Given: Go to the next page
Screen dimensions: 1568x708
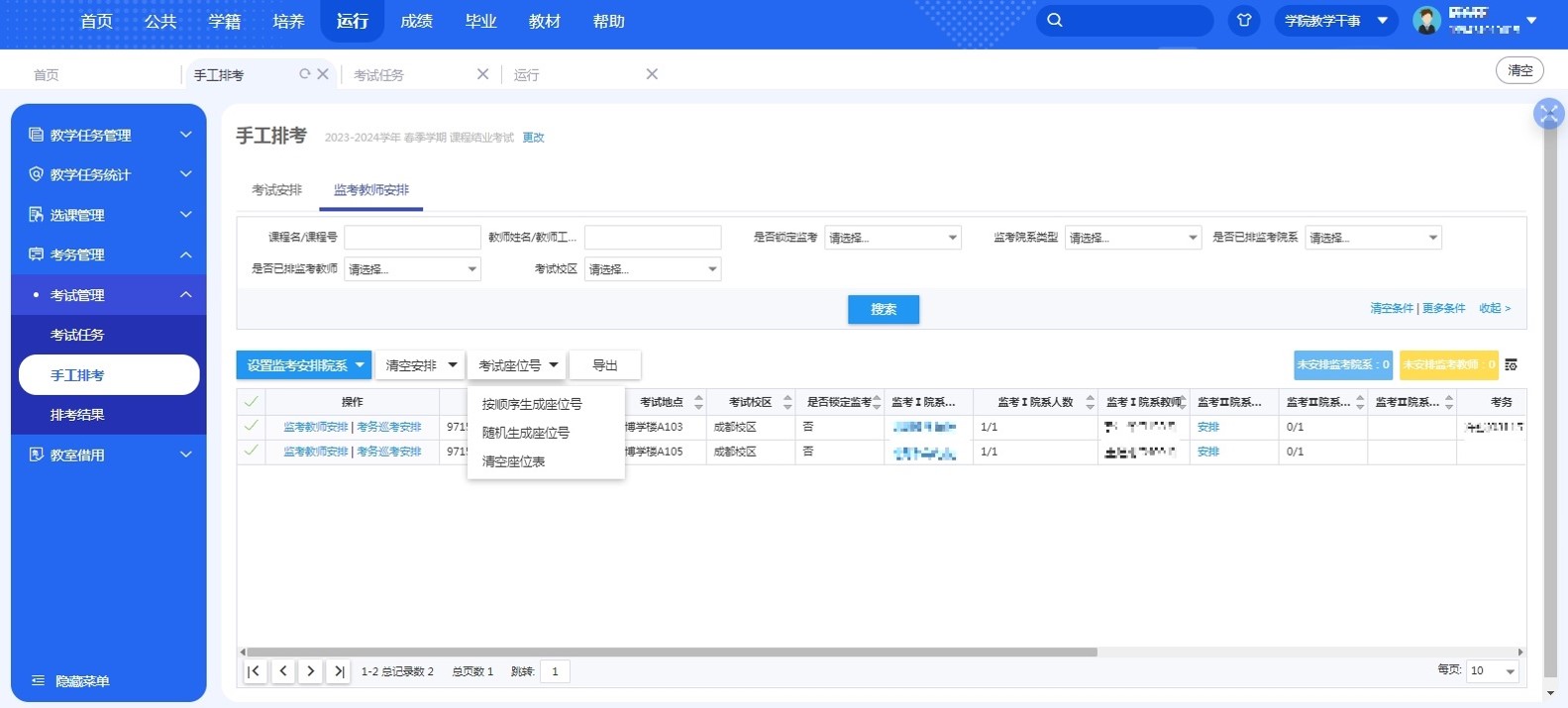Looking at the screenshot, I should (311, 671).
